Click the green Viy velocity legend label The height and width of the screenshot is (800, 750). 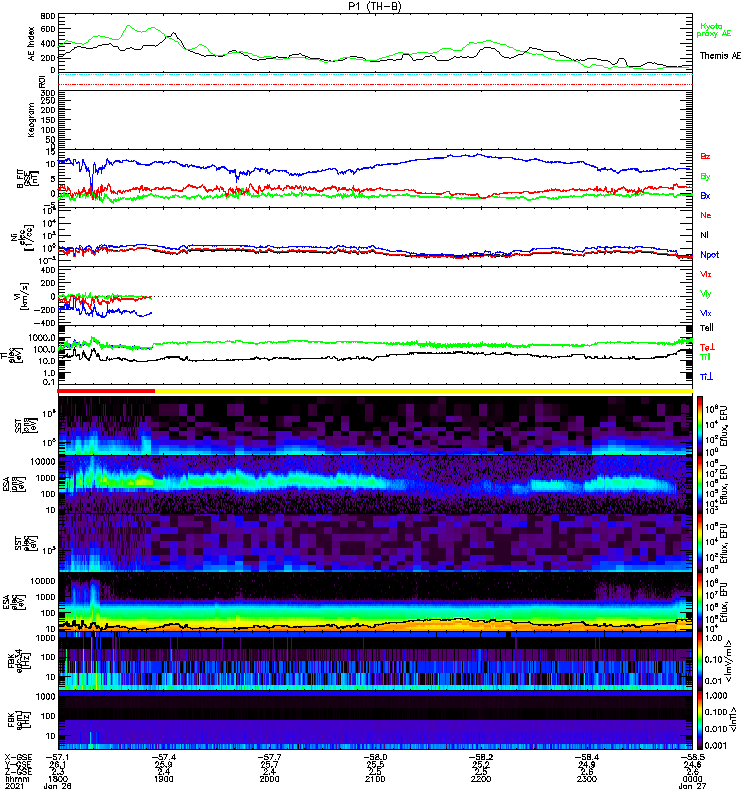coord(706,294)
